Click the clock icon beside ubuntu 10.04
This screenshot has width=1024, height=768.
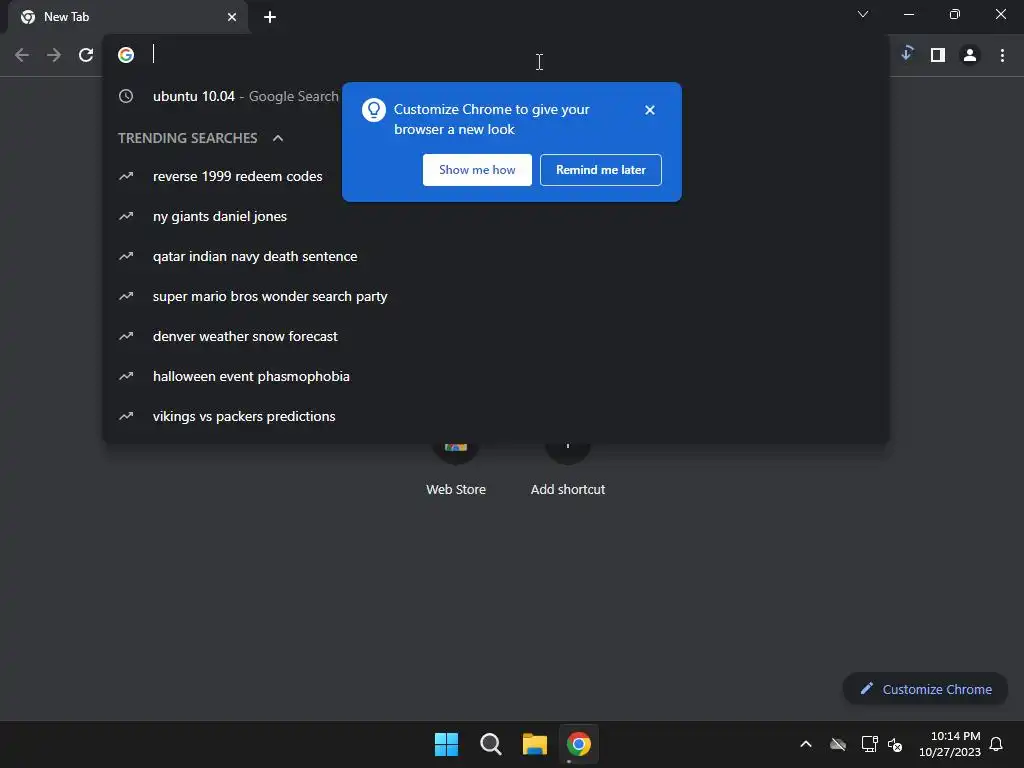[126, 96]
